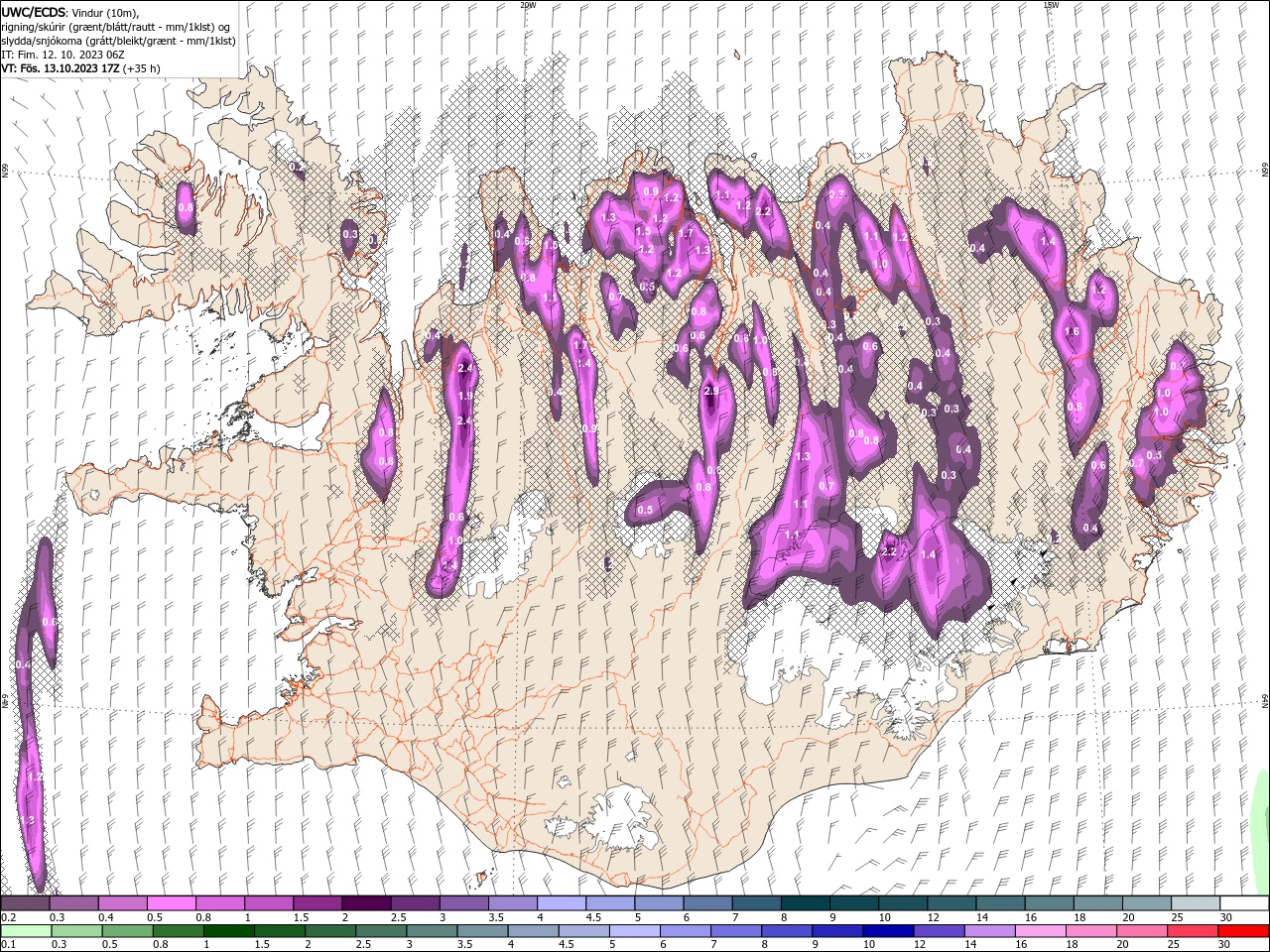Click the 'VT: Fös. 13.10.2023 17Z (+35 h)' line

80,68
